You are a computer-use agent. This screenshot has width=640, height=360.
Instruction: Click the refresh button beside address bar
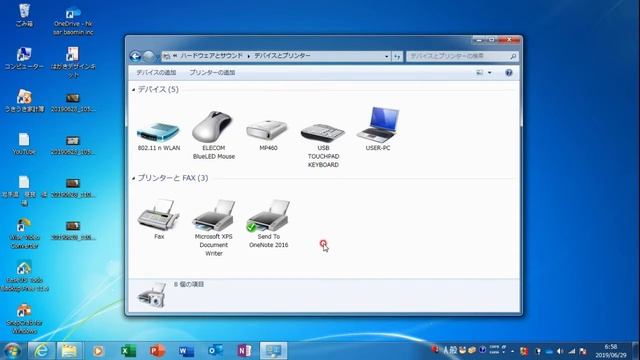398,56
